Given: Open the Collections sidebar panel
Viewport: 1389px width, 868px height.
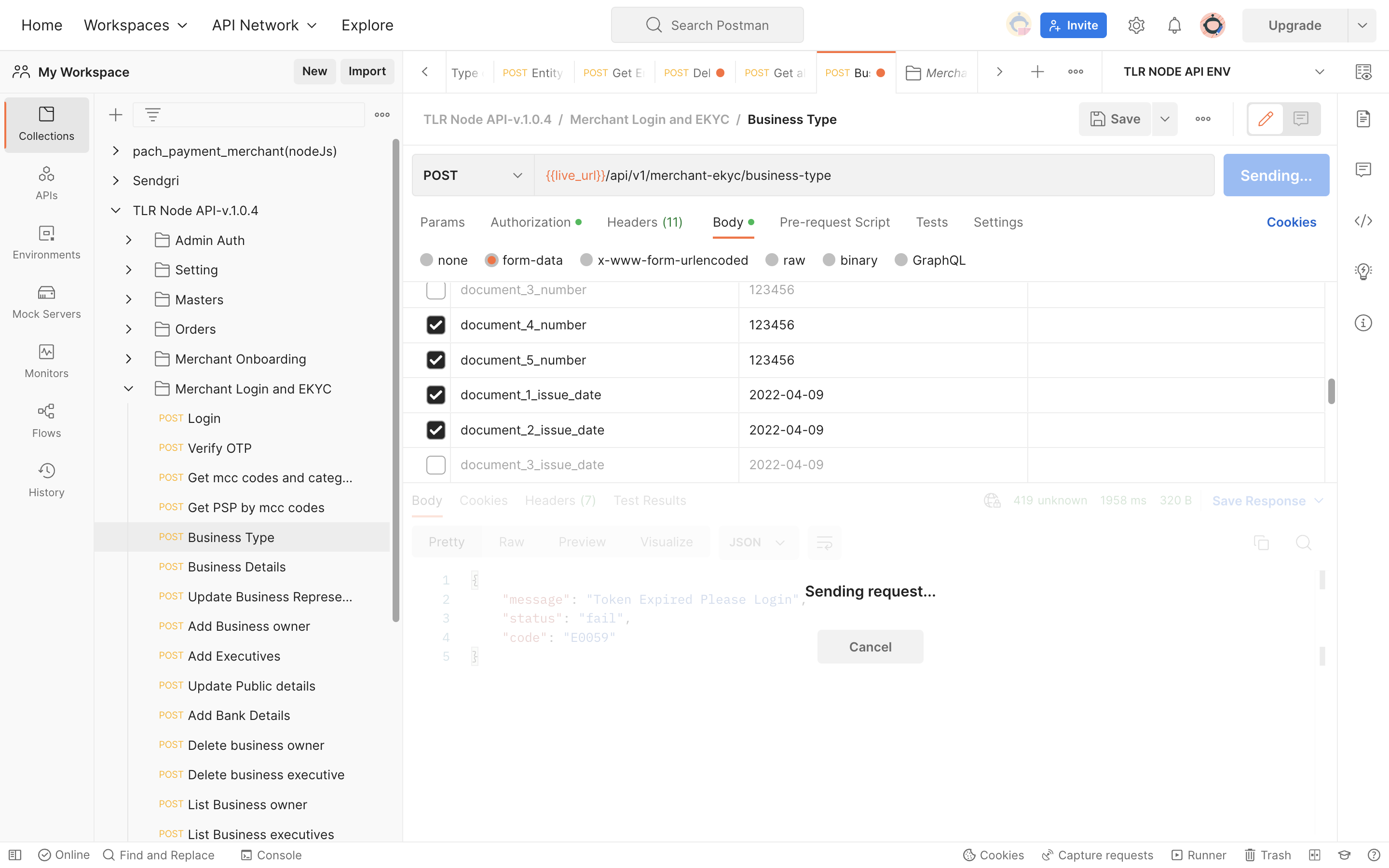Looking at the screenshot, I should 46,124.
